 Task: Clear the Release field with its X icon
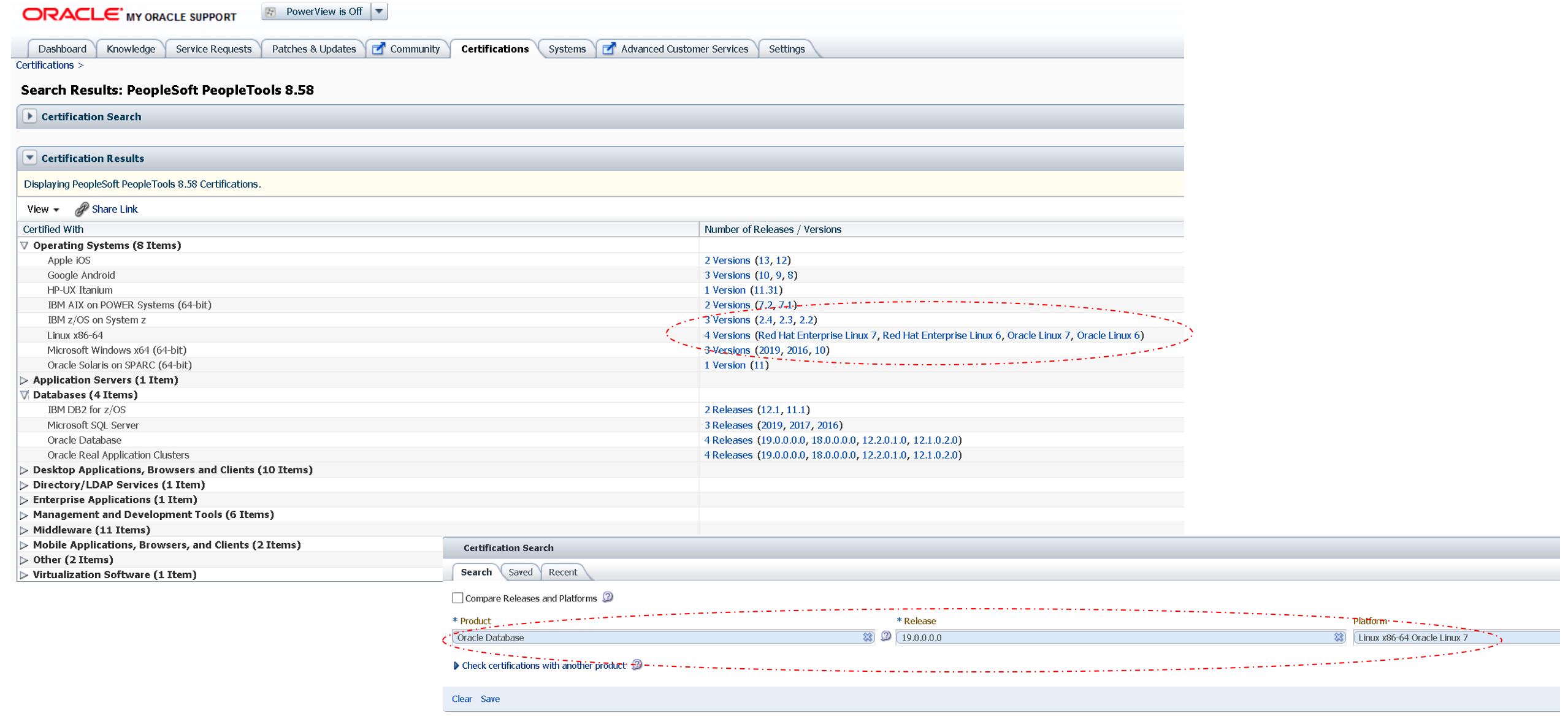tap(1339, 638)
